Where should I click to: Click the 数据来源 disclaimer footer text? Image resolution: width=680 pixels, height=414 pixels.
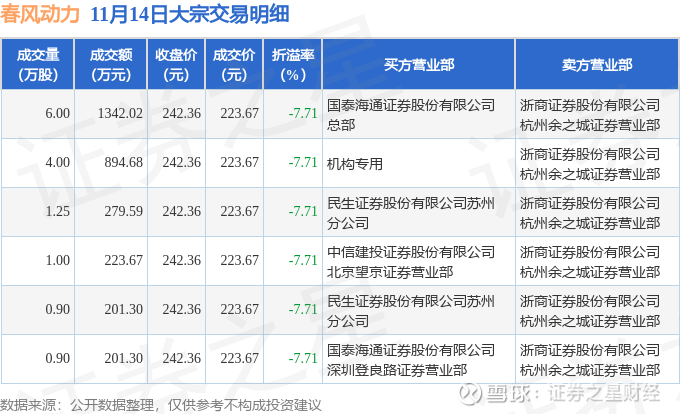[160, 405]
